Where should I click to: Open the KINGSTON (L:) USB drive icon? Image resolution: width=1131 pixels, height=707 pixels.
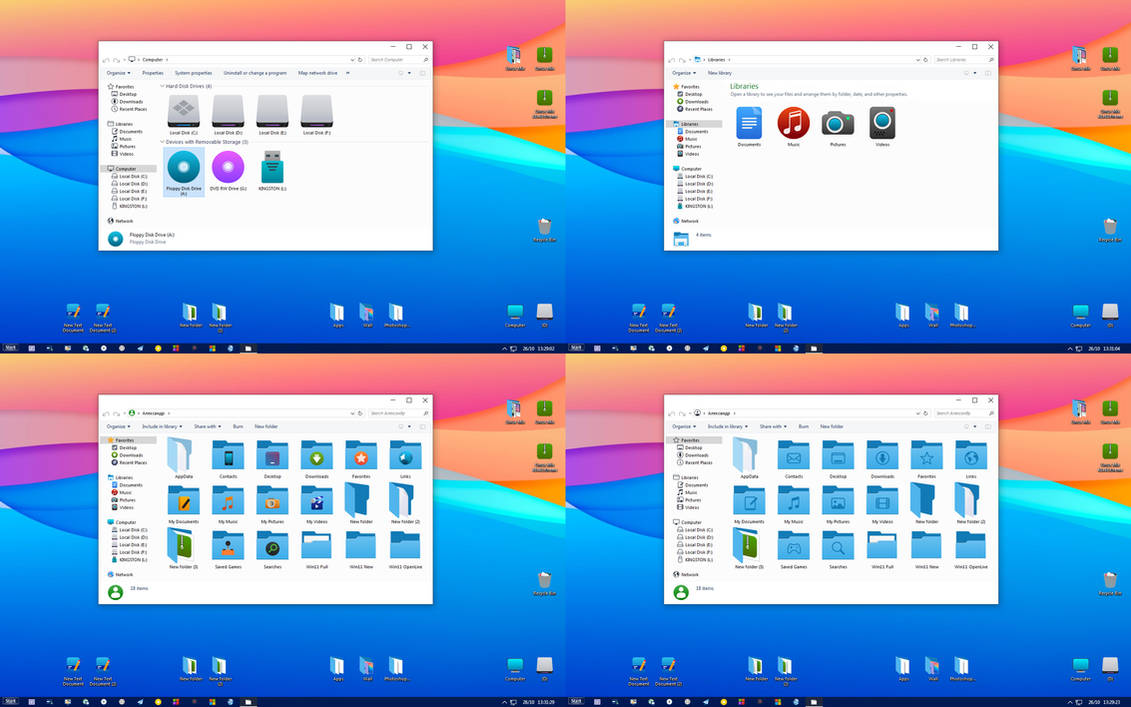272,168
